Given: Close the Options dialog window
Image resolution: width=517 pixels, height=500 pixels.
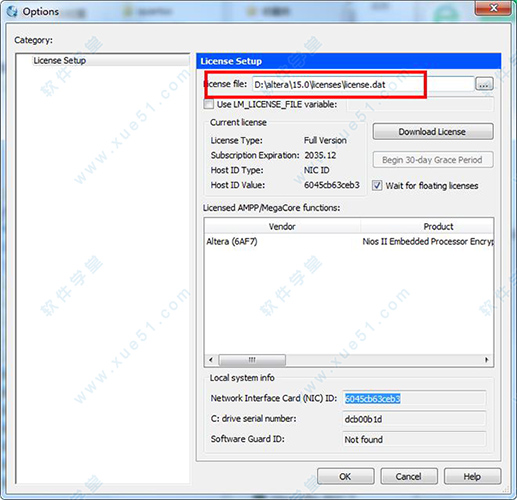Looking at the screenshot, I should (x=493, y=8).
